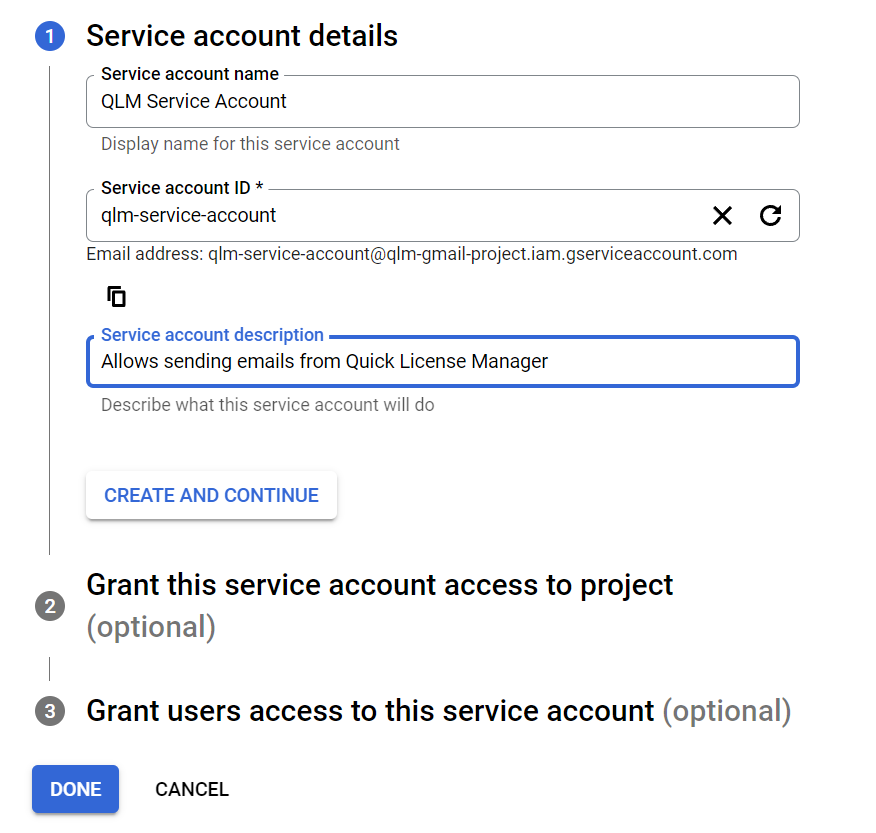Copy the service account email address
Screen dimensions: 876x833
pos(116,296)
